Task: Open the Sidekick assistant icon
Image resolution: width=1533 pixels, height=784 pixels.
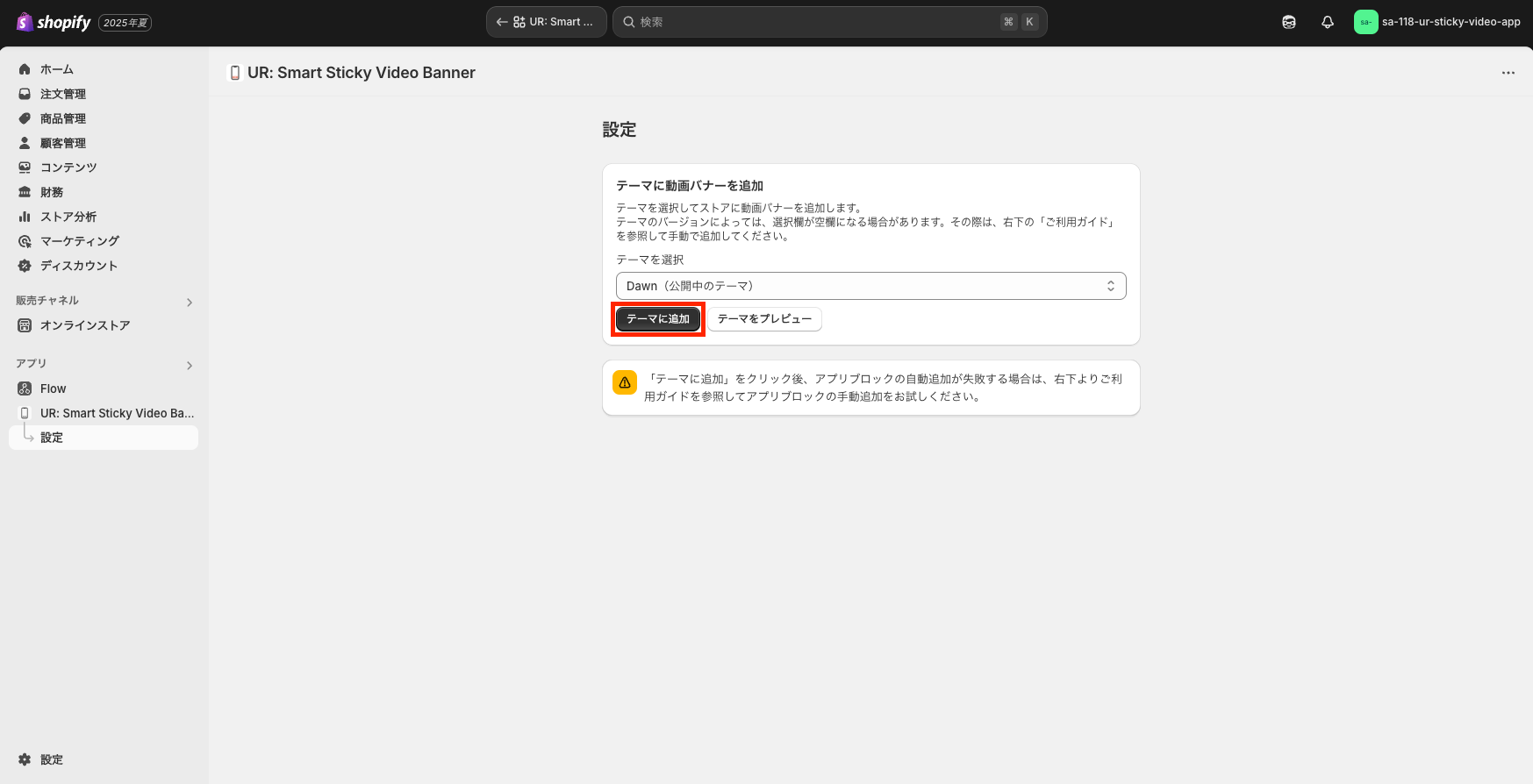Action: (x=1289, y=22)
